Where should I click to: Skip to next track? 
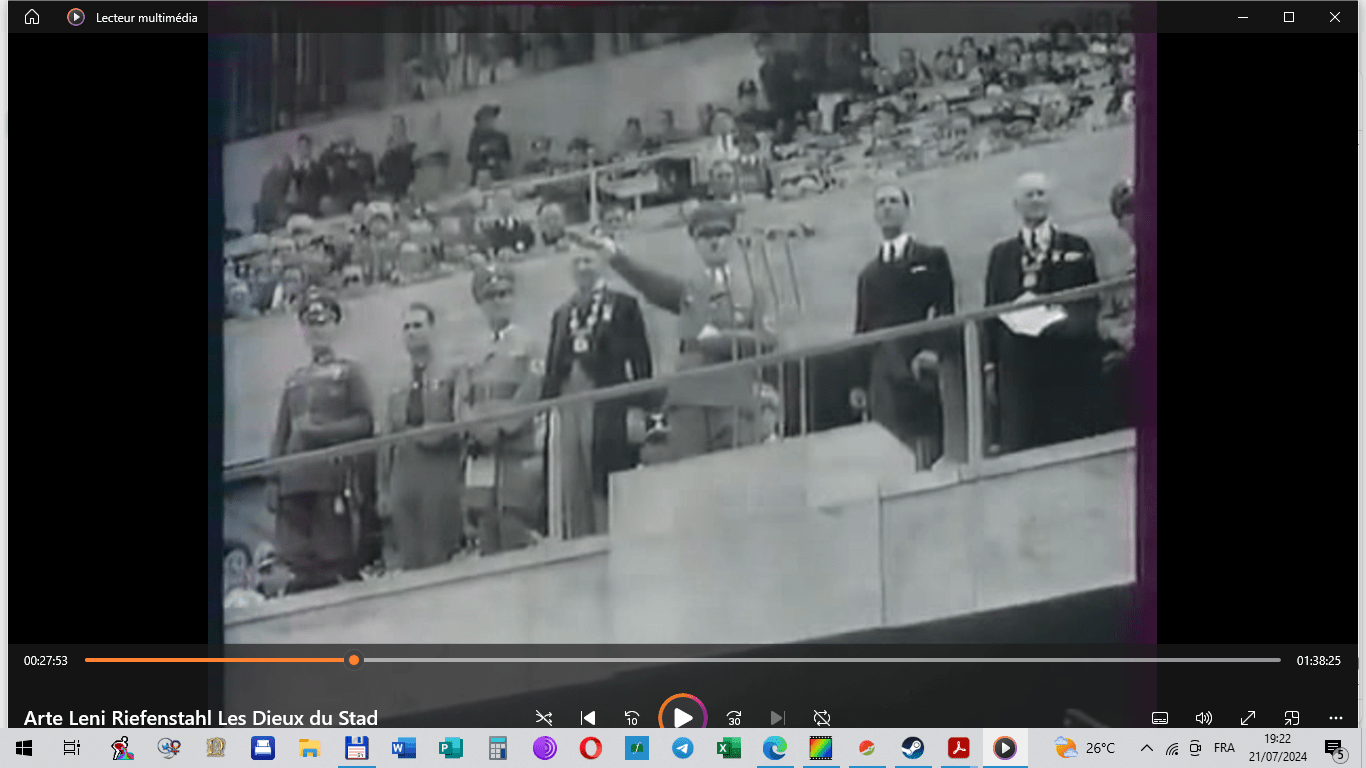[x=777, y=718]
